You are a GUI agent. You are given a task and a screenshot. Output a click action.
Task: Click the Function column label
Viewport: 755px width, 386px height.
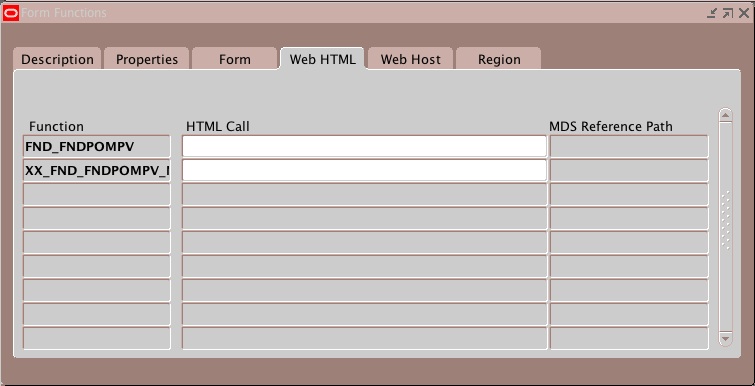pos(56,127)
